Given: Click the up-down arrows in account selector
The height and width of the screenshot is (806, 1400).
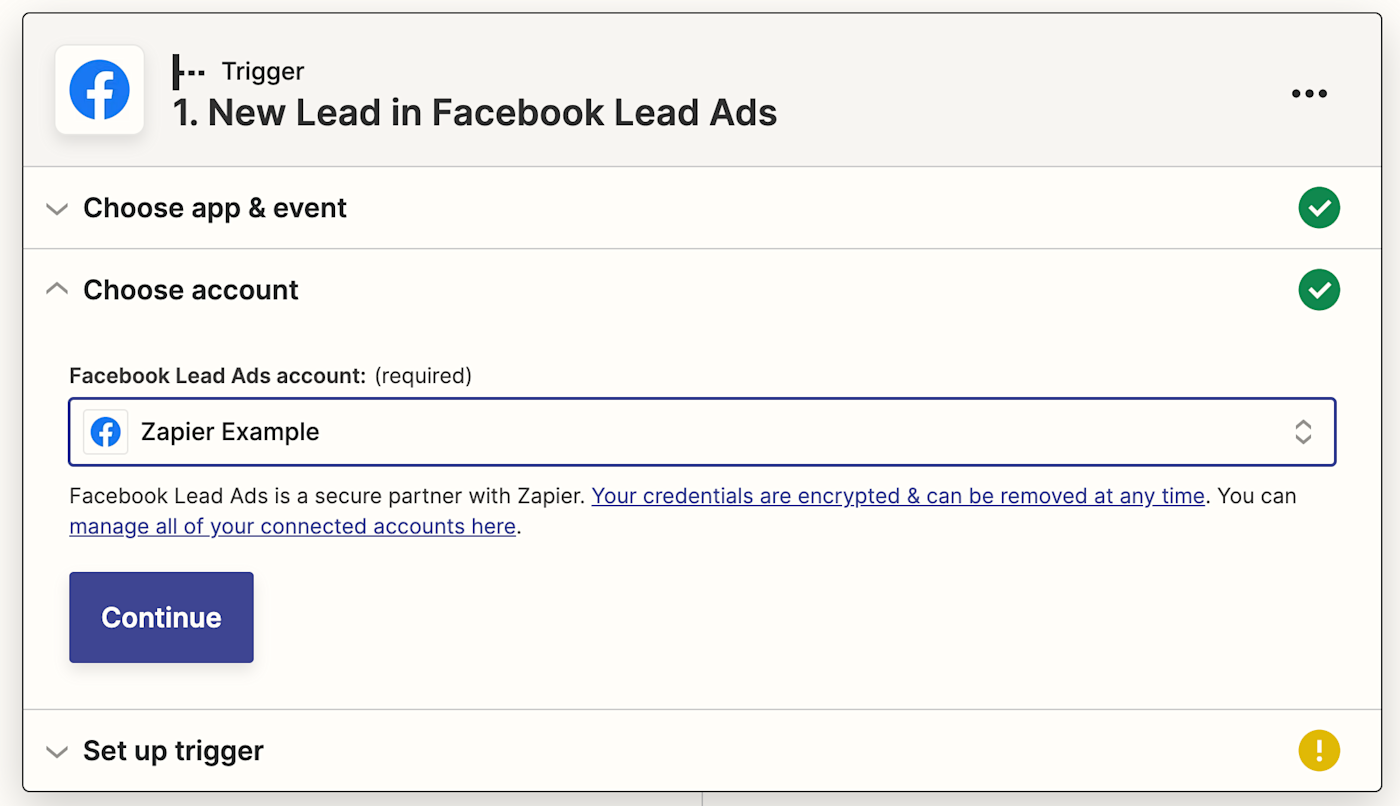Looking at the screenshot, I should pos(1302,432).
